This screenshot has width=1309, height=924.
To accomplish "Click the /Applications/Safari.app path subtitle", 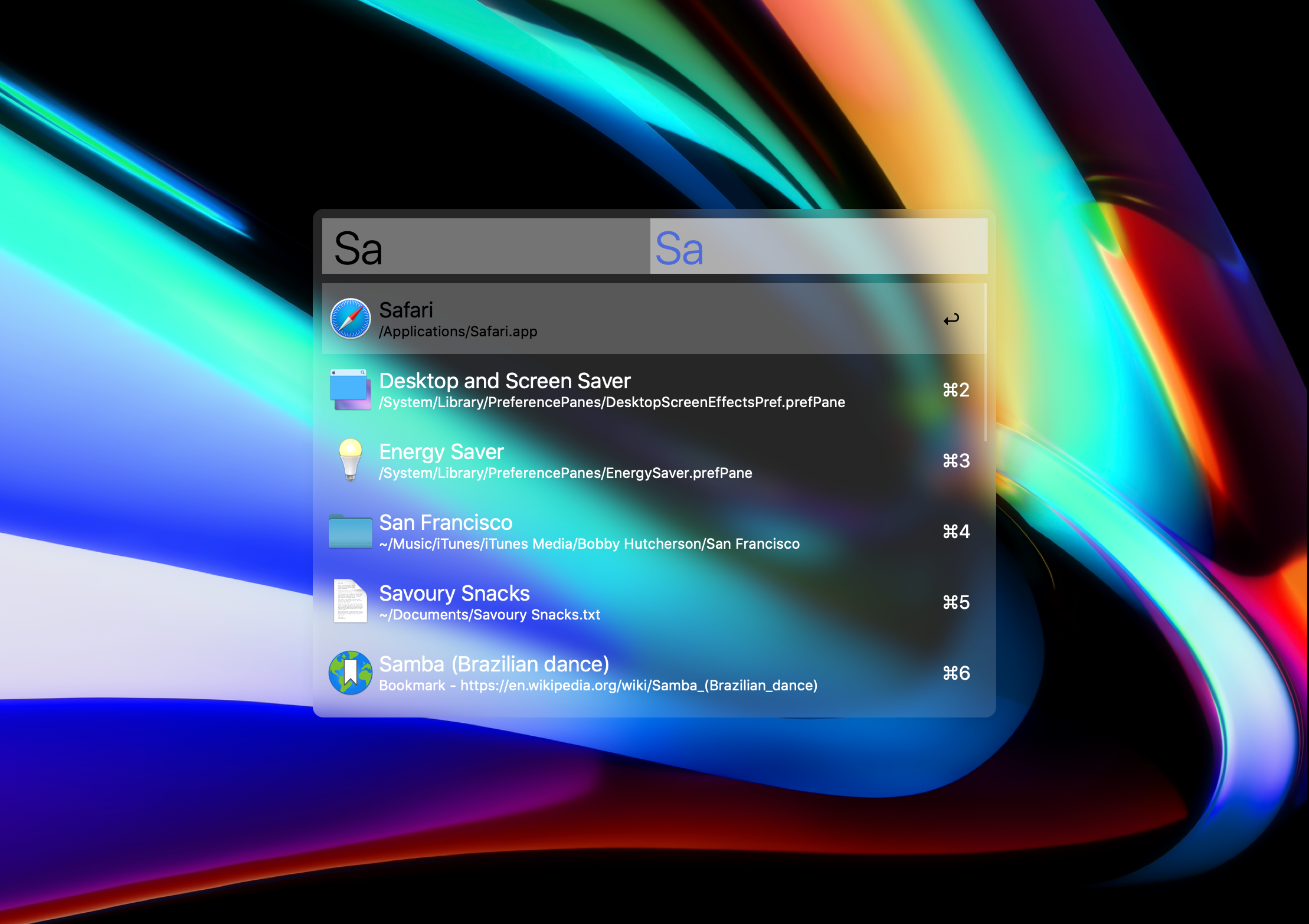I will [x=458, y=332].
